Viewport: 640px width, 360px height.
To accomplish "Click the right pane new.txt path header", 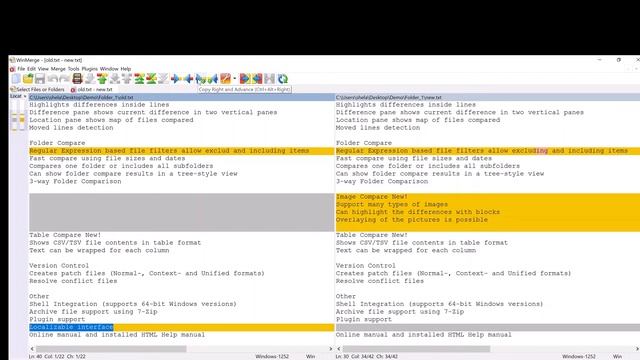I will [488, 98].
